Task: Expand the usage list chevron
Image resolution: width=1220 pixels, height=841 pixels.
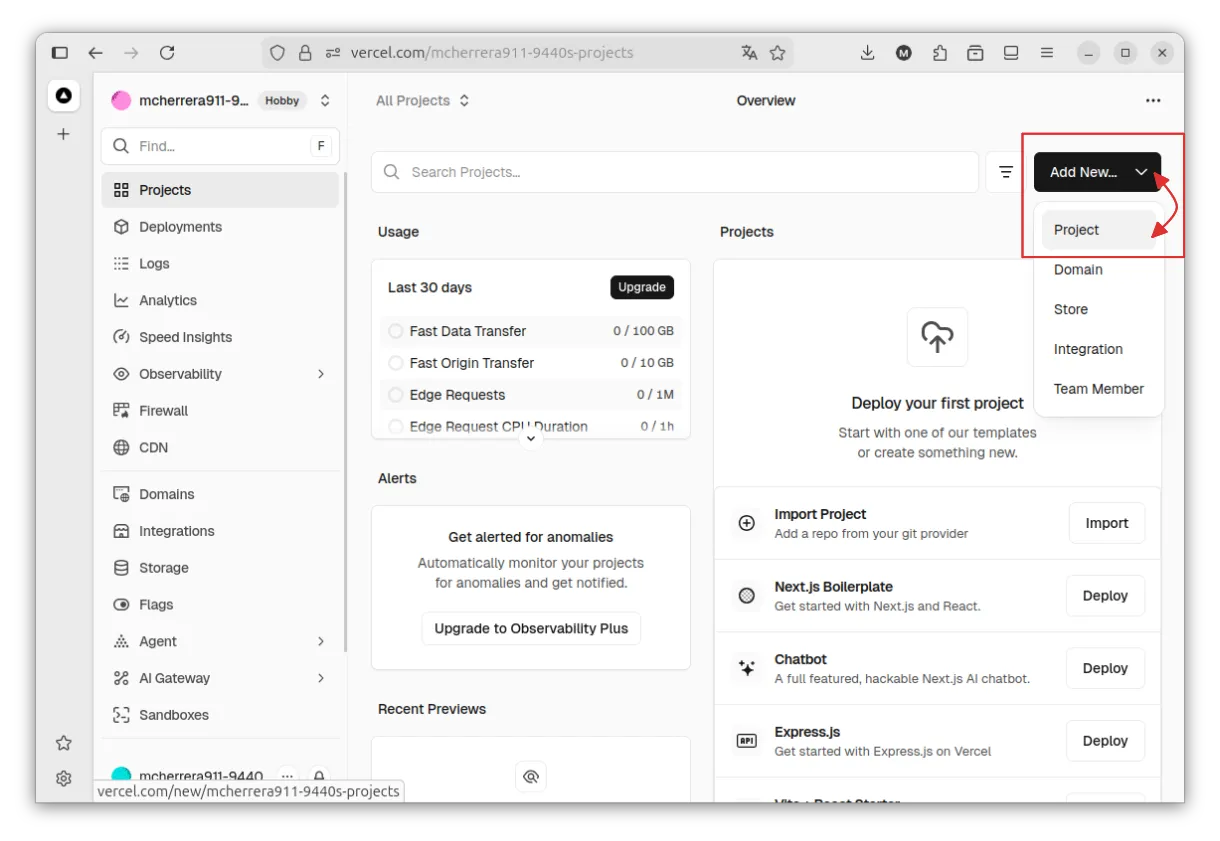Action: (x=531, y=438)
